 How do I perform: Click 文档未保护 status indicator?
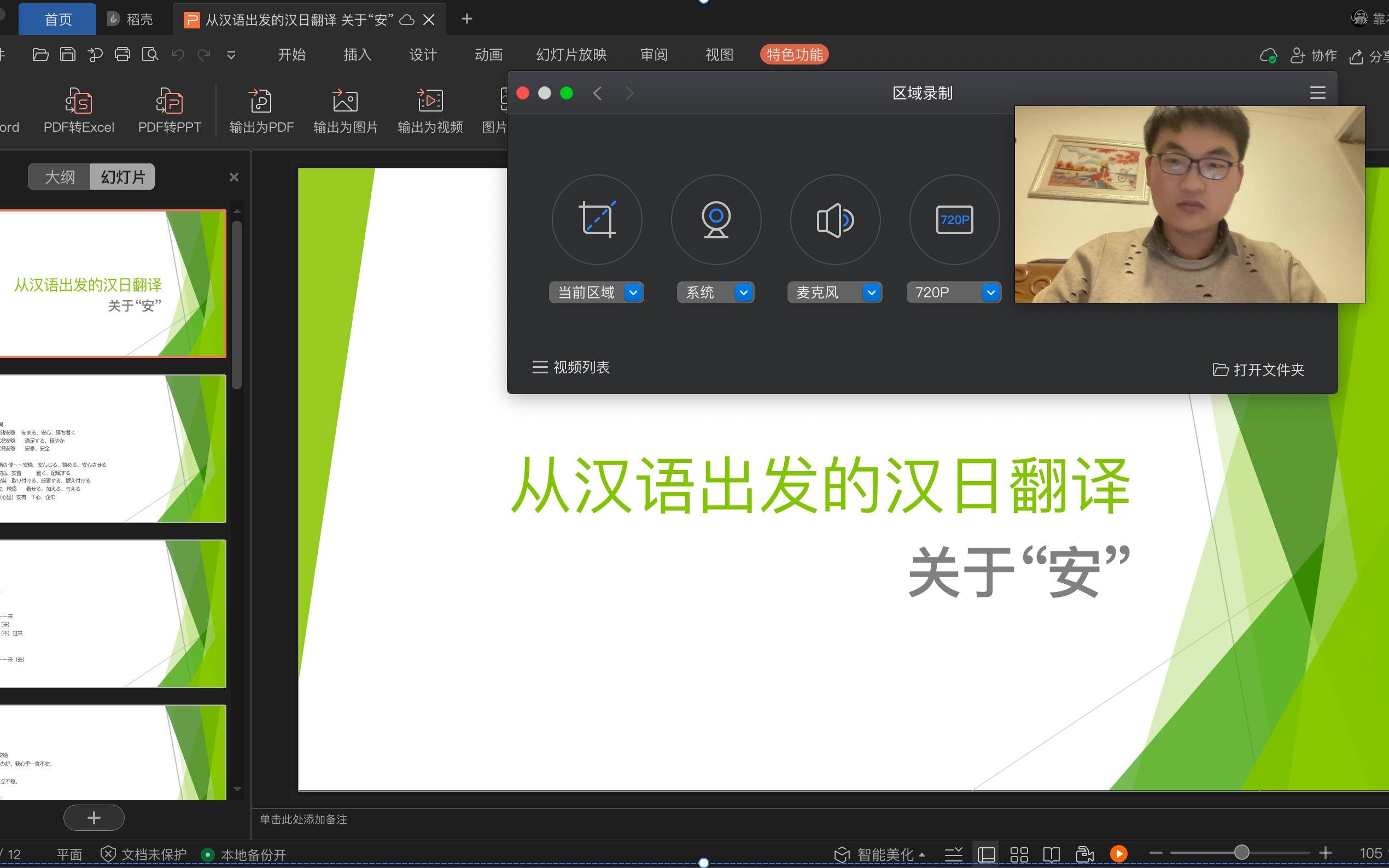click(144, 854)
